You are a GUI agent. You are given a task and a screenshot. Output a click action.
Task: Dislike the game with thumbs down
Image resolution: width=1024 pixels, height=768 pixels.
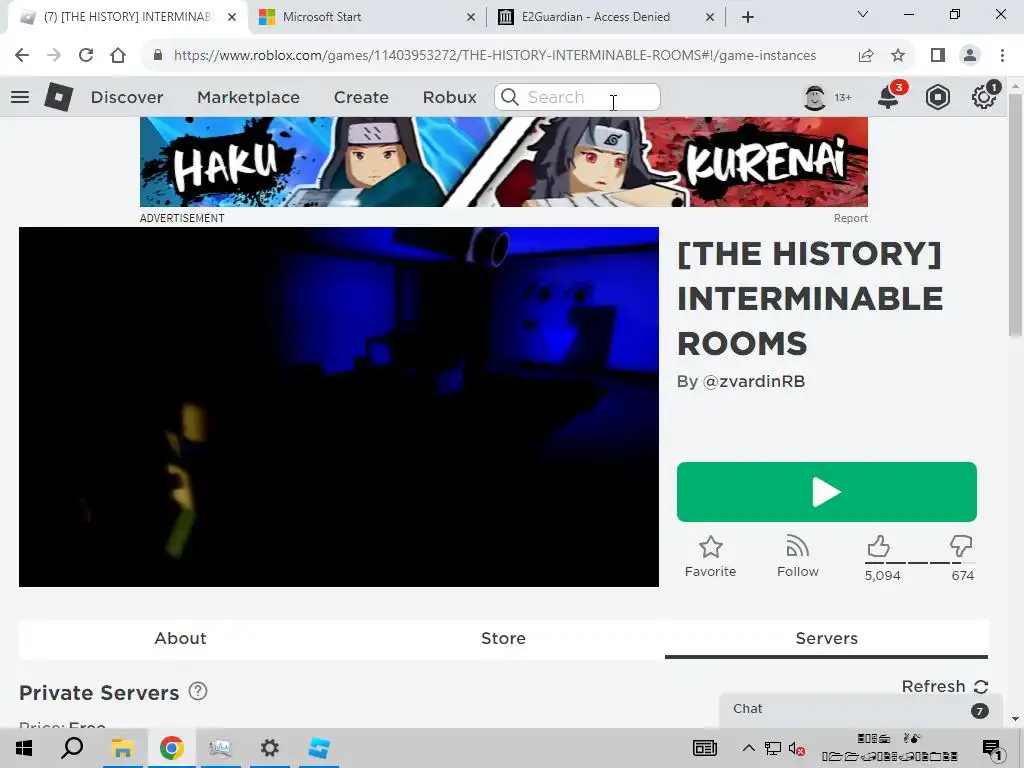click(x=961, y=546)
